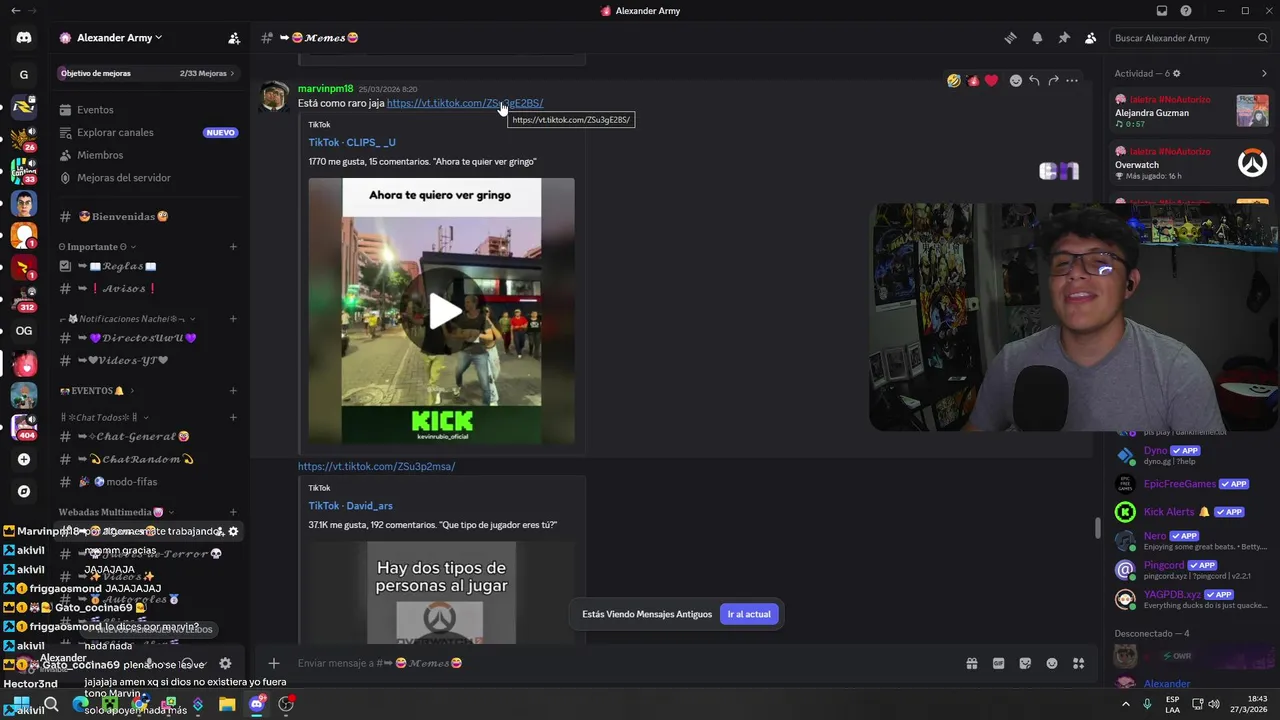Open add reaction smiley on message
This screenshot has width=1280, height=720.
[x=1016, y=80]
